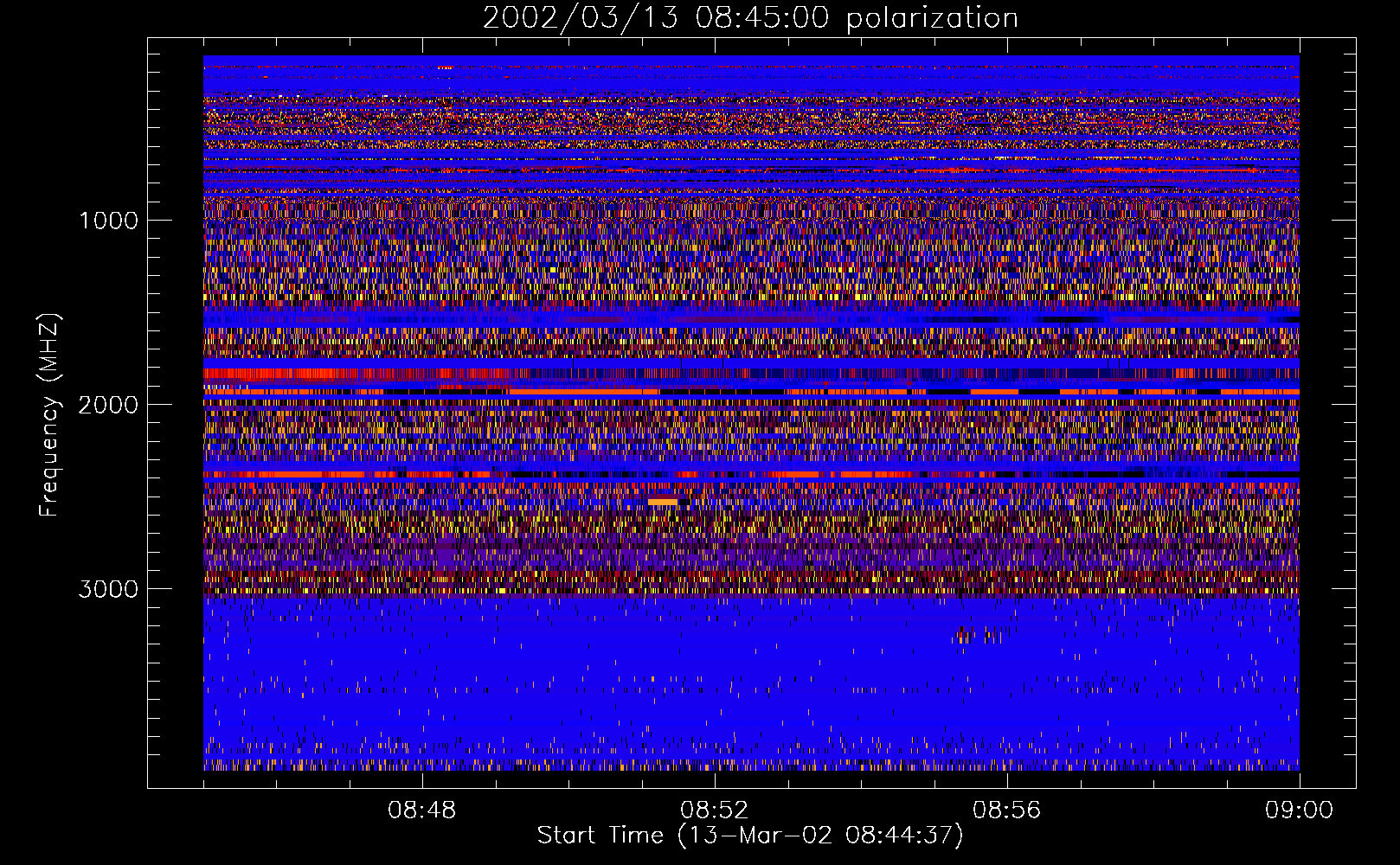Click the 08:52 time tick label
Viewport: 1400px width, 865px height.
point(714,811)
